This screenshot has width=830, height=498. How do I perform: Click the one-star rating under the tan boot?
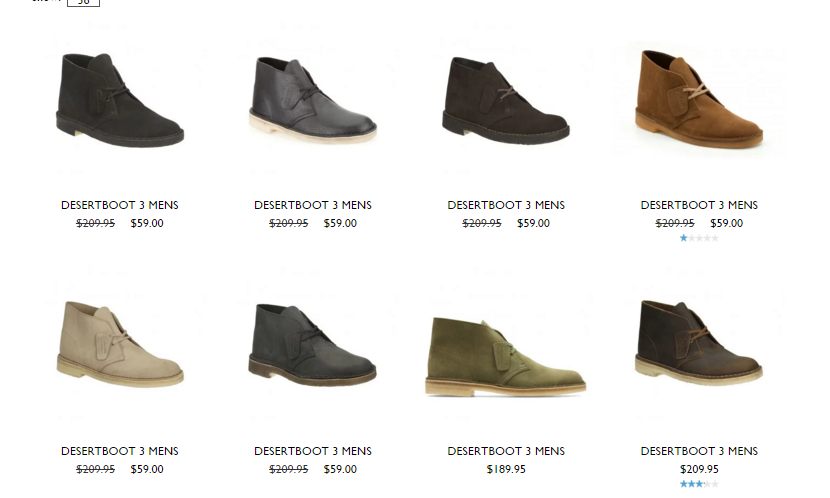click(x=699, y=238)
